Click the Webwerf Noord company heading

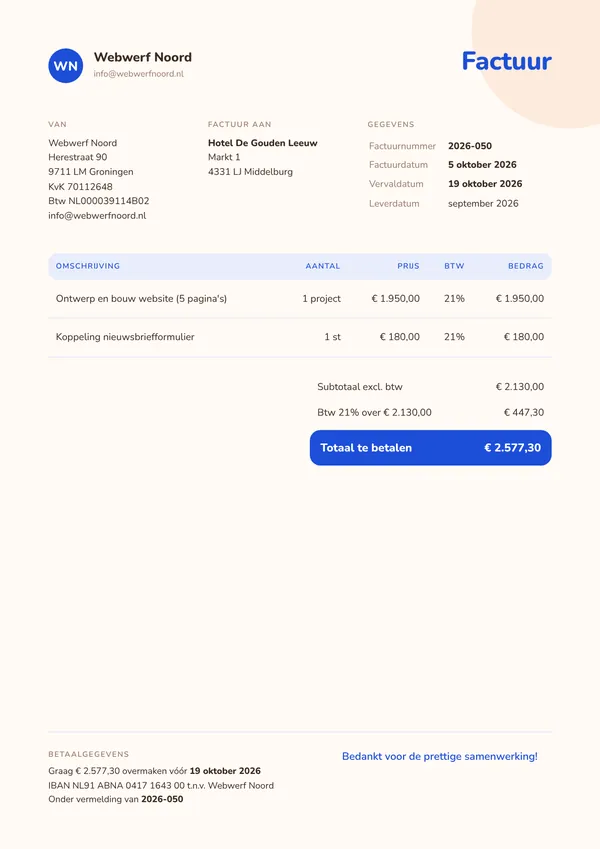142,57
